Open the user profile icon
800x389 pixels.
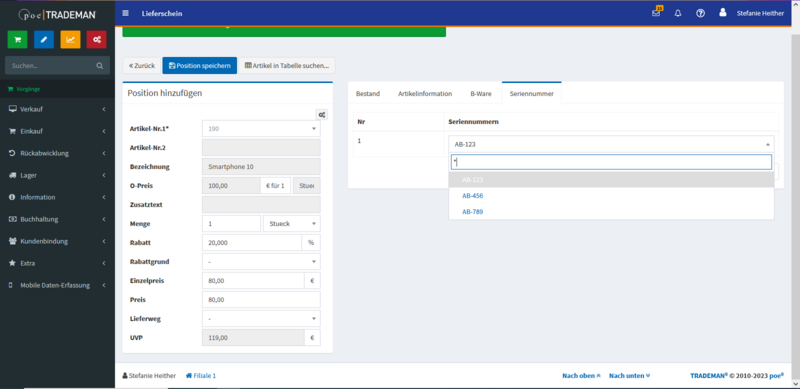pos(723,13)
